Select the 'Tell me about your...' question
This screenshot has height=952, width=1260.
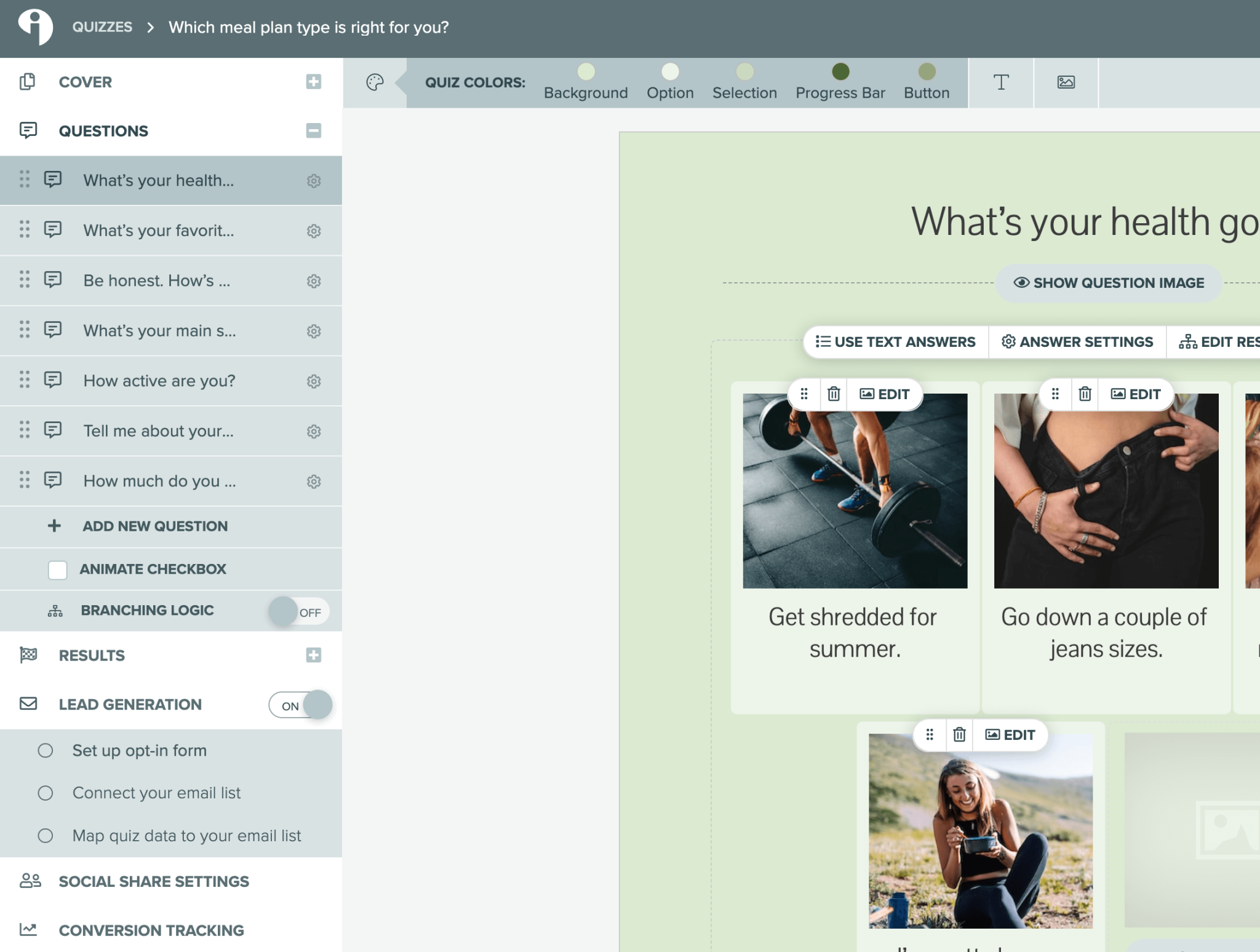(159, 431)
